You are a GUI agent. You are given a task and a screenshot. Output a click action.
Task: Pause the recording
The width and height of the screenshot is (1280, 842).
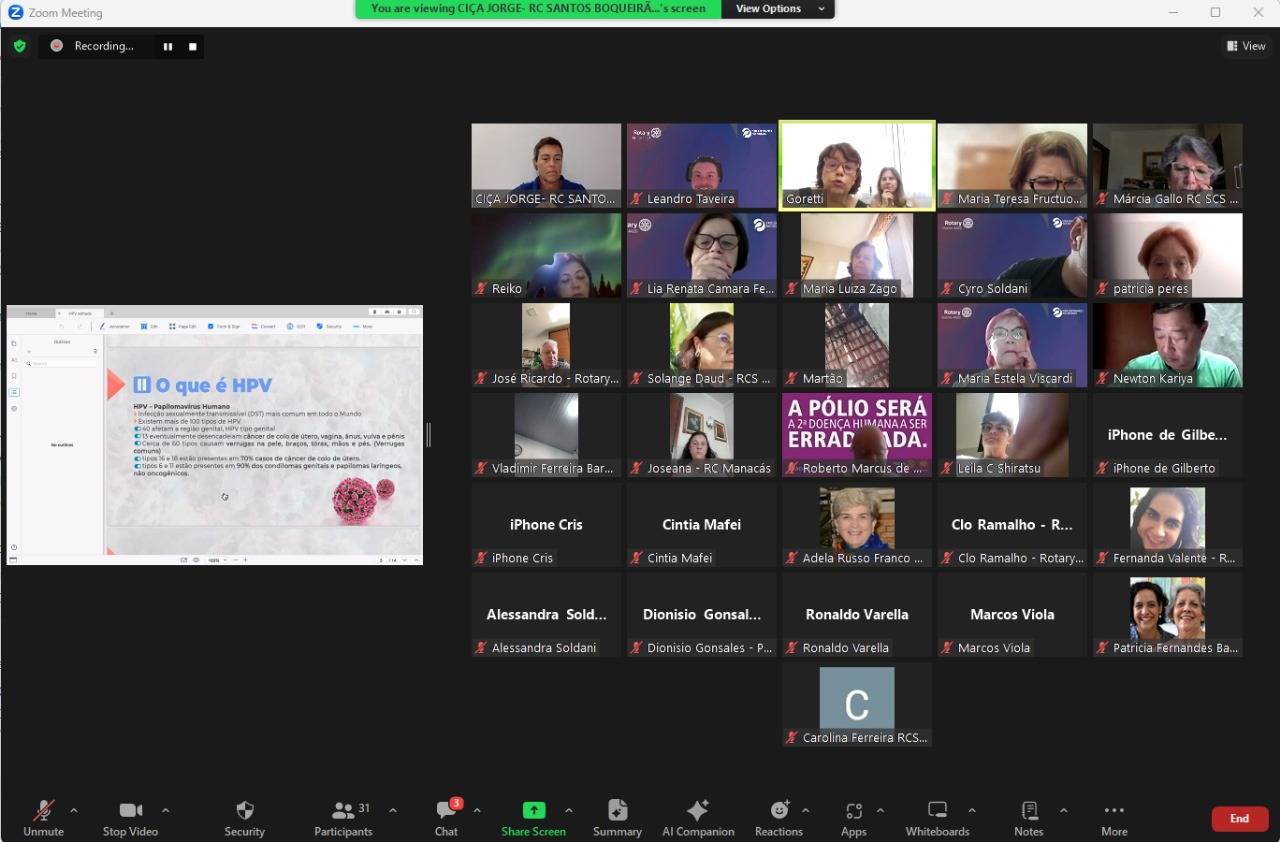point(168,46)
